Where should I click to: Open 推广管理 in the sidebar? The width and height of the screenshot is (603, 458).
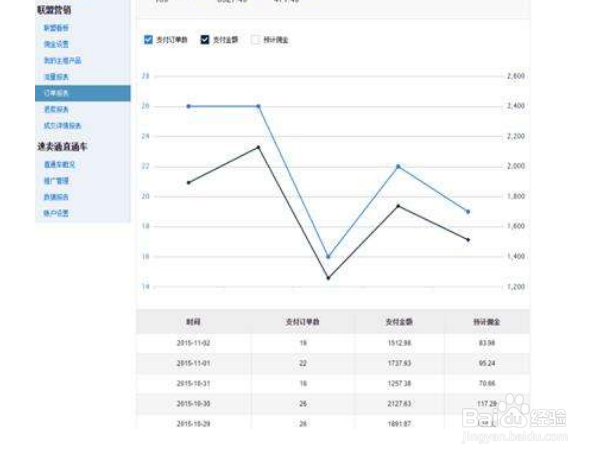(x=56, y=181)
